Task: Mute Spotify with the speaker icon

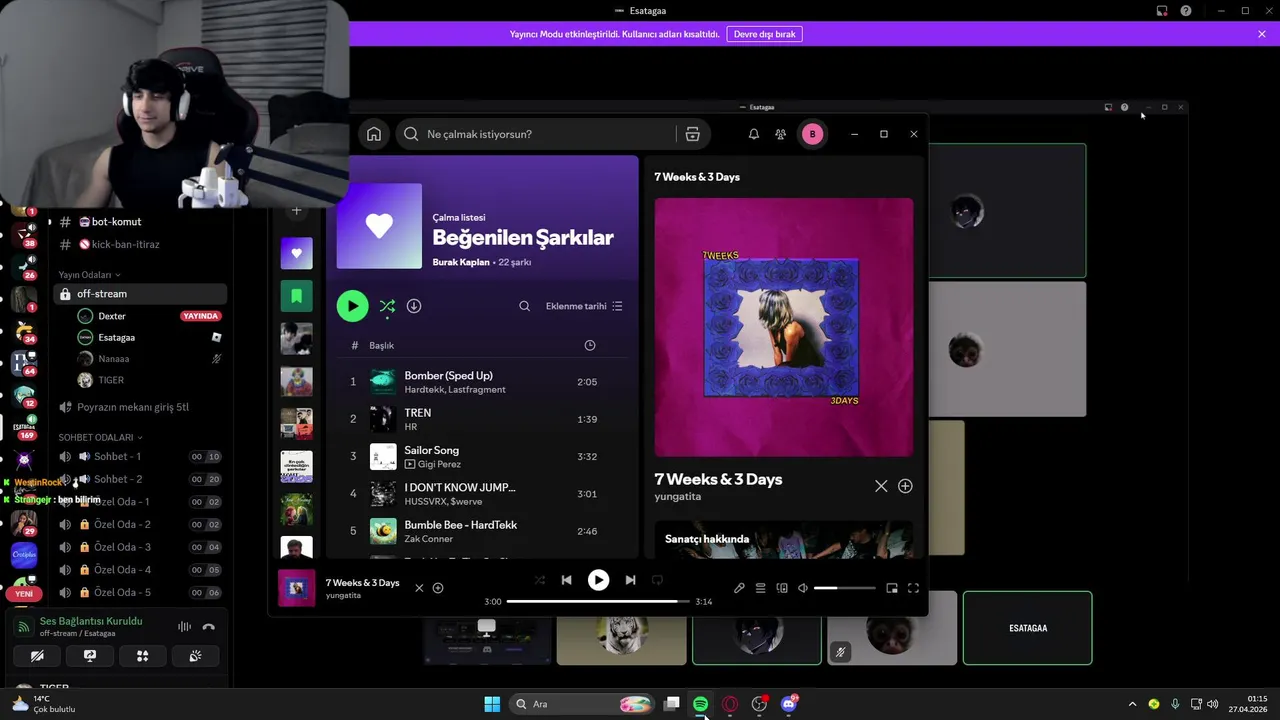Action: [803, 588]
